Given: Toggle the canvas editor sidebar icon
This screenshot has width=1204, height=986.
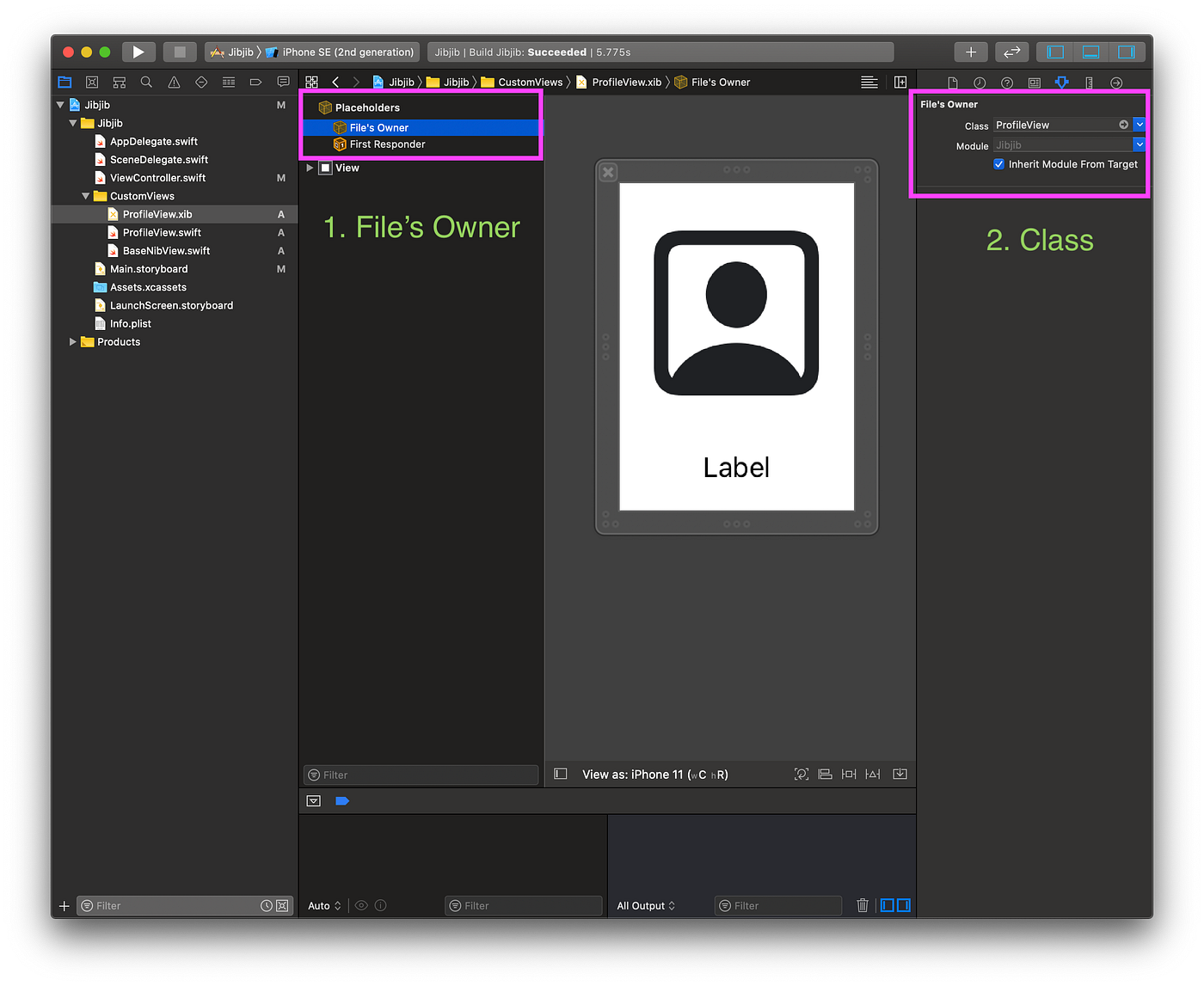Looking at the screenshot, I should tap(560, 774).
